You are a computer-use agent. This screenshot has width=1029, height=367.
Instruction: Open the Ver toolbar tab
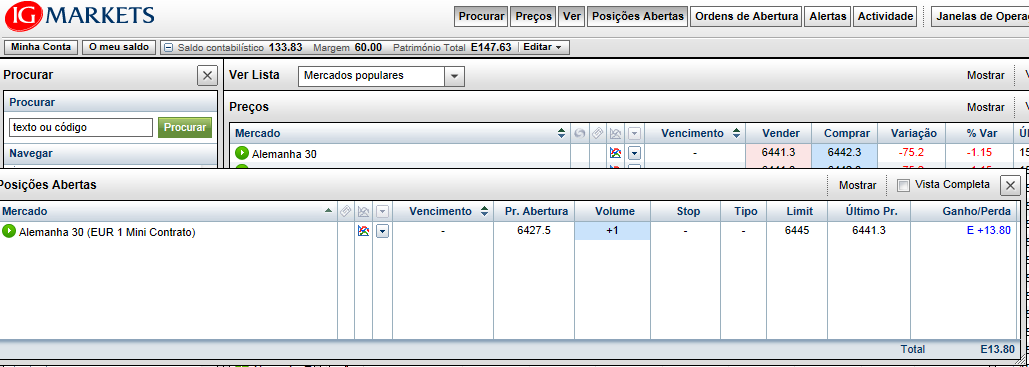tap(572, 16)
